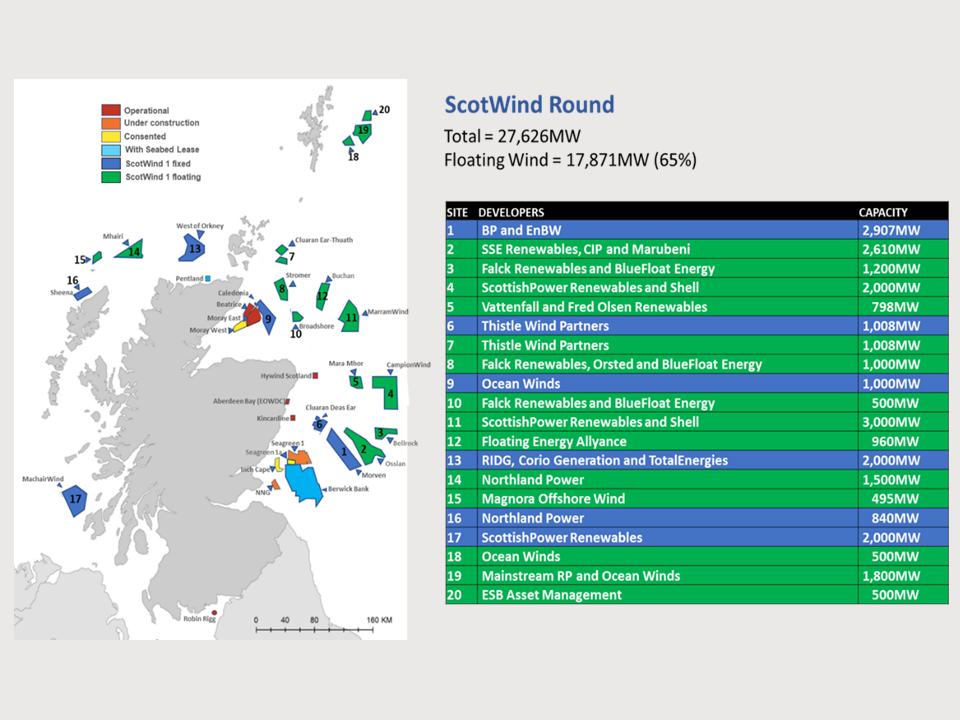Click map site 9 Caledonia blue polygon
The width and height of the screenshot is (960, 720).
[x=266, y=317]
